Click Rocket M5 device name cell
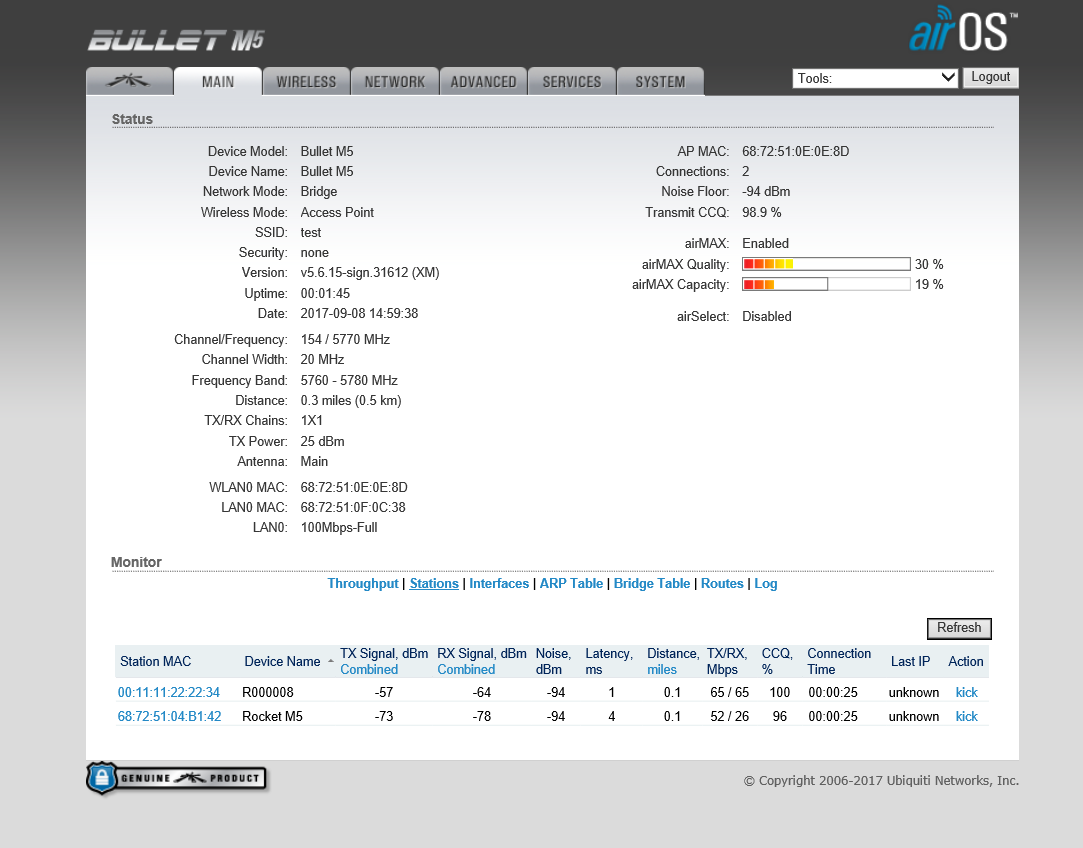Image resolution: width=1083 pixels, height=848 pixels. pos(272,716)
